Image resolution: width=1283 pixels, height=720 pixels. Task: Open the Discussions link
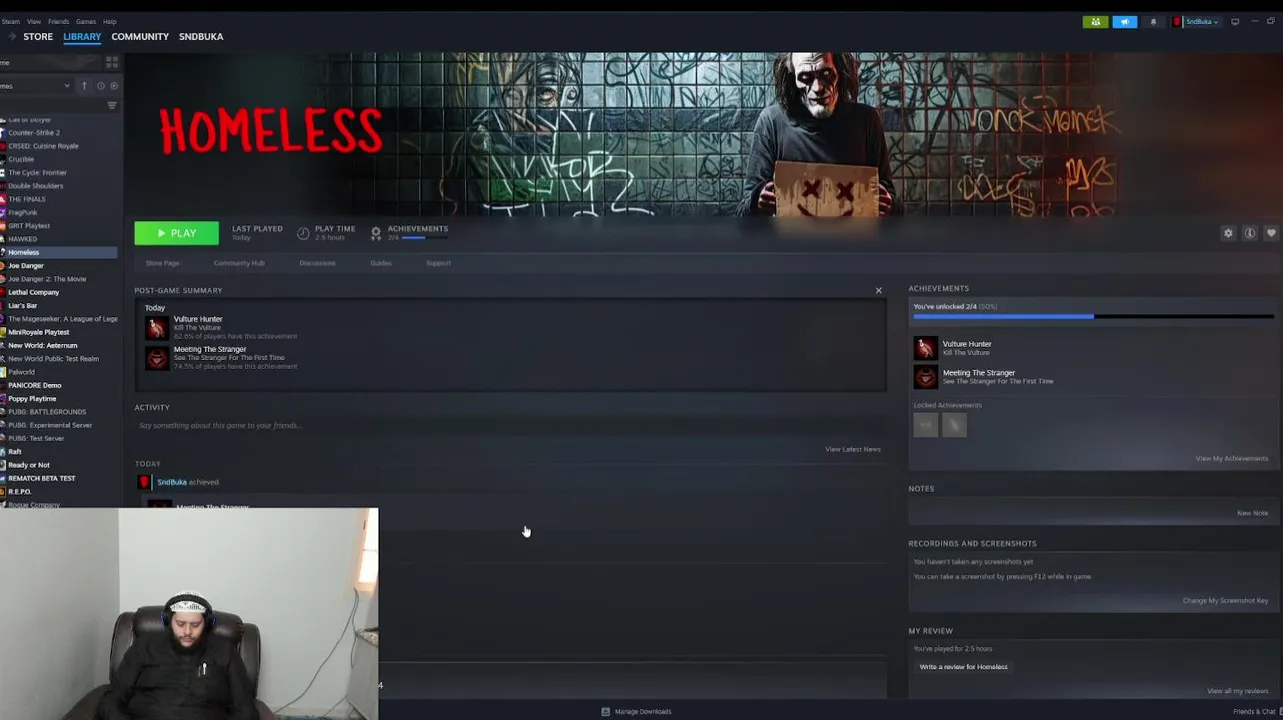coord(317,263)
